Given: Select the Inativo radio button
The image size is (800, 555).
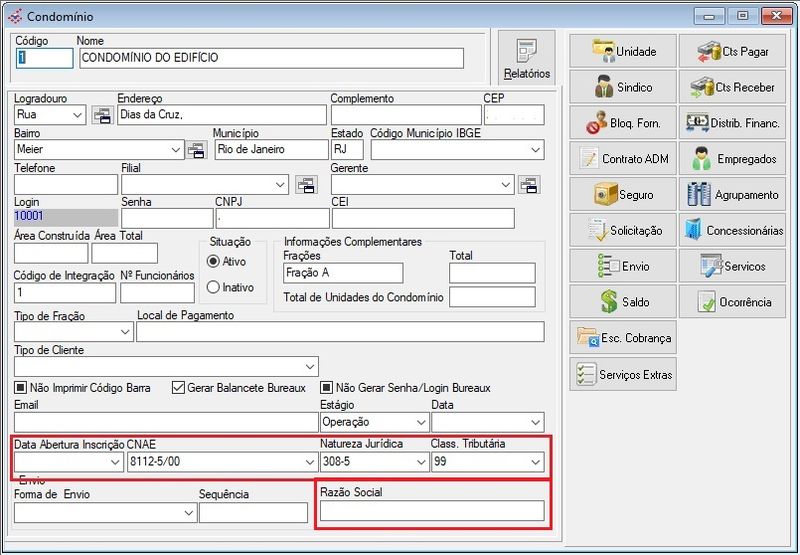Looking at the screenshot, I should (213, 287).
